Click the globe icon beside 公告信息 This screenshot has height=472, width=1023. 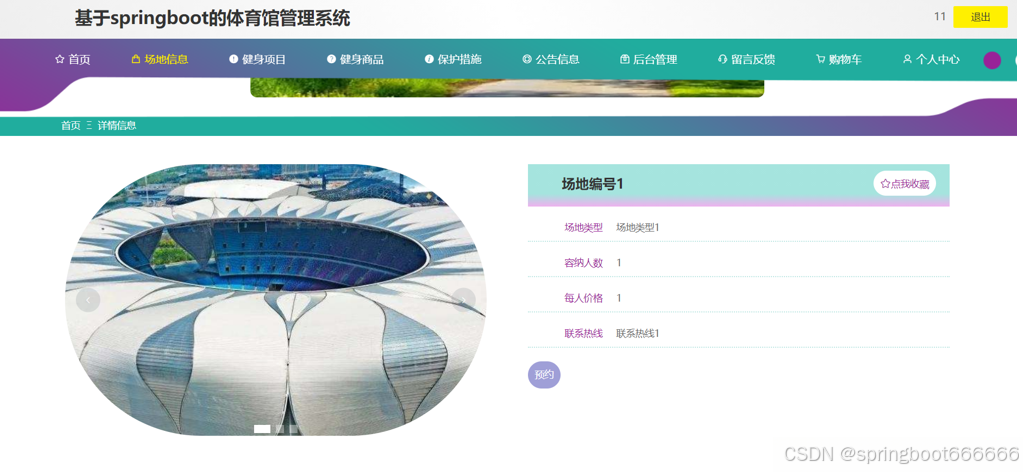pyautogui.click(x=527, y=59)
